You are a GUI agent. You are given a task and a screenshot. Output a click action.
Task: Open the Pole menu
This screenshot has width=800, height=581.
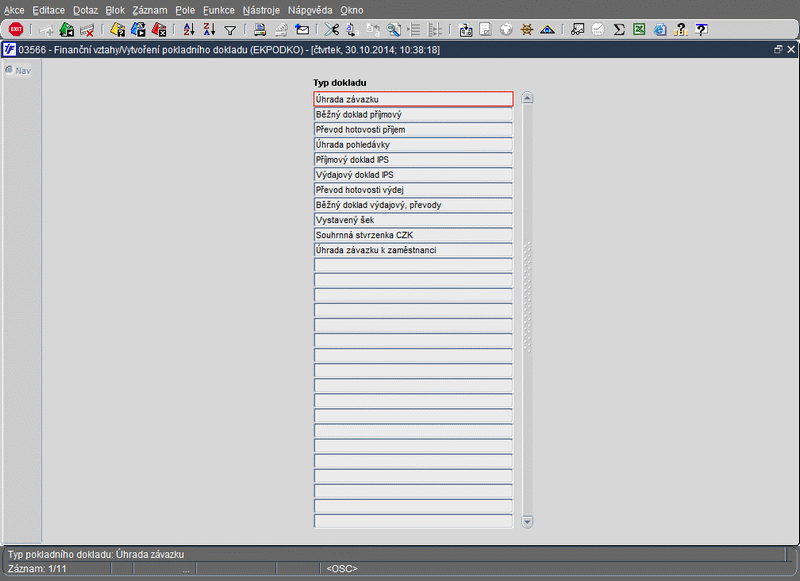(x=185, y=10)
